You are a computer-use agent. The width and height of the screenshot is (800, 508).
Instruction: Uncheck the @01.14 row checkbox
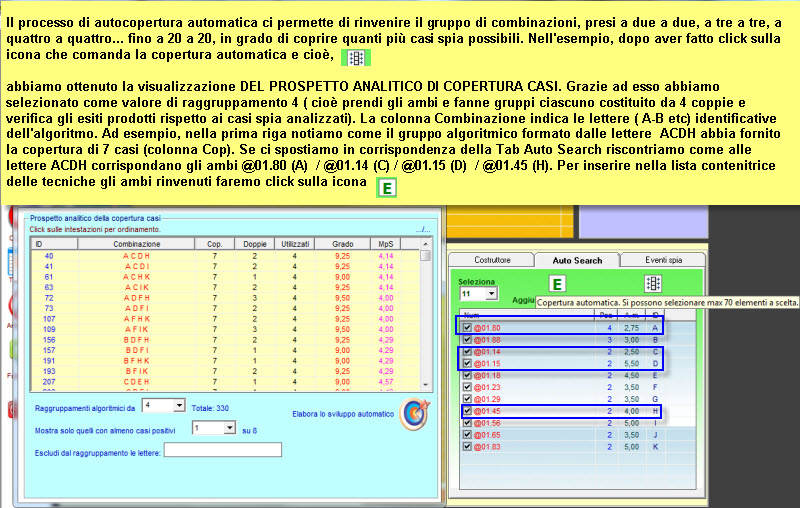pos(467,351)
